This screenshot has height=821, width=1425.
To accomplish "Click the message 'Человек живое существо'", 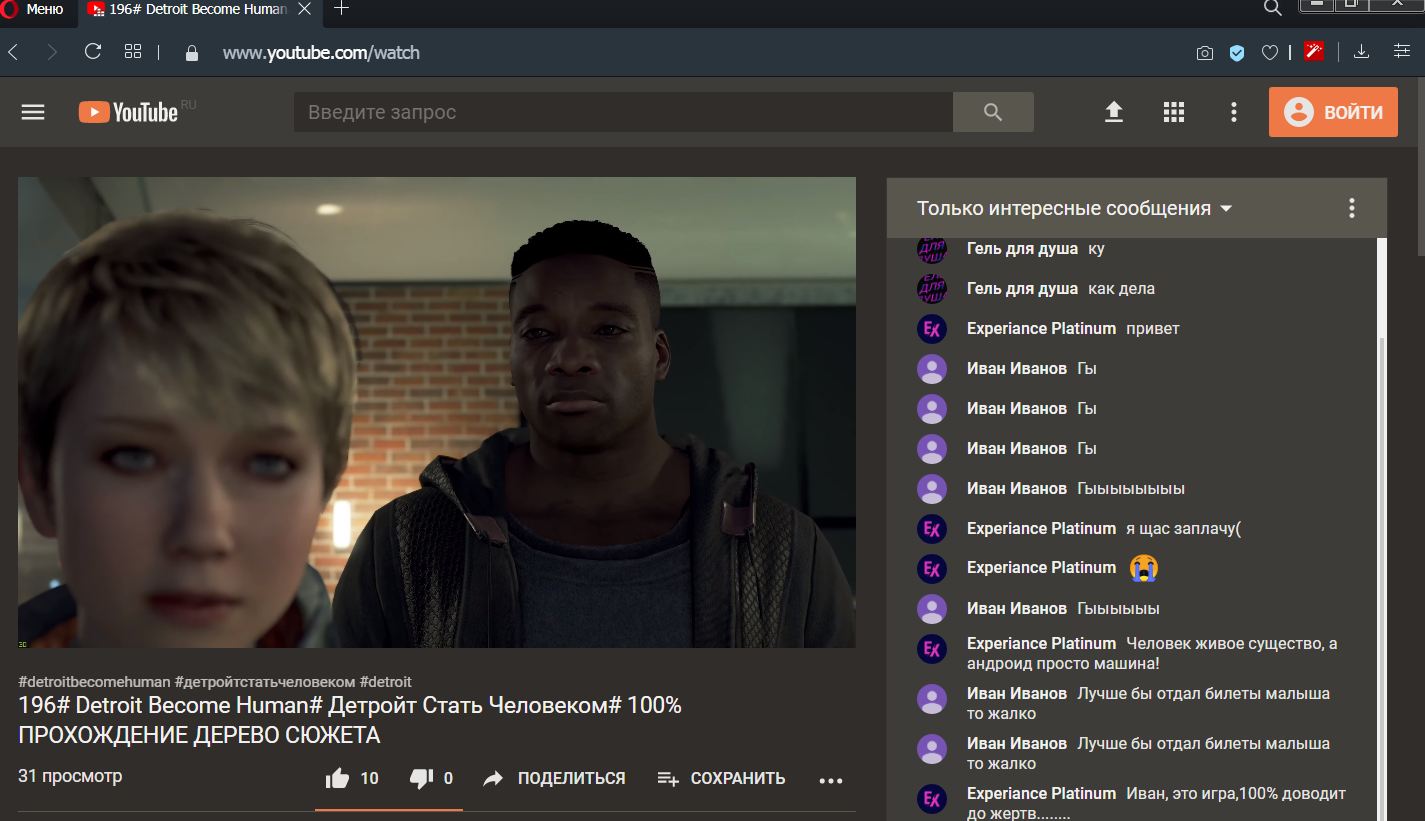I will [1152, 654].
